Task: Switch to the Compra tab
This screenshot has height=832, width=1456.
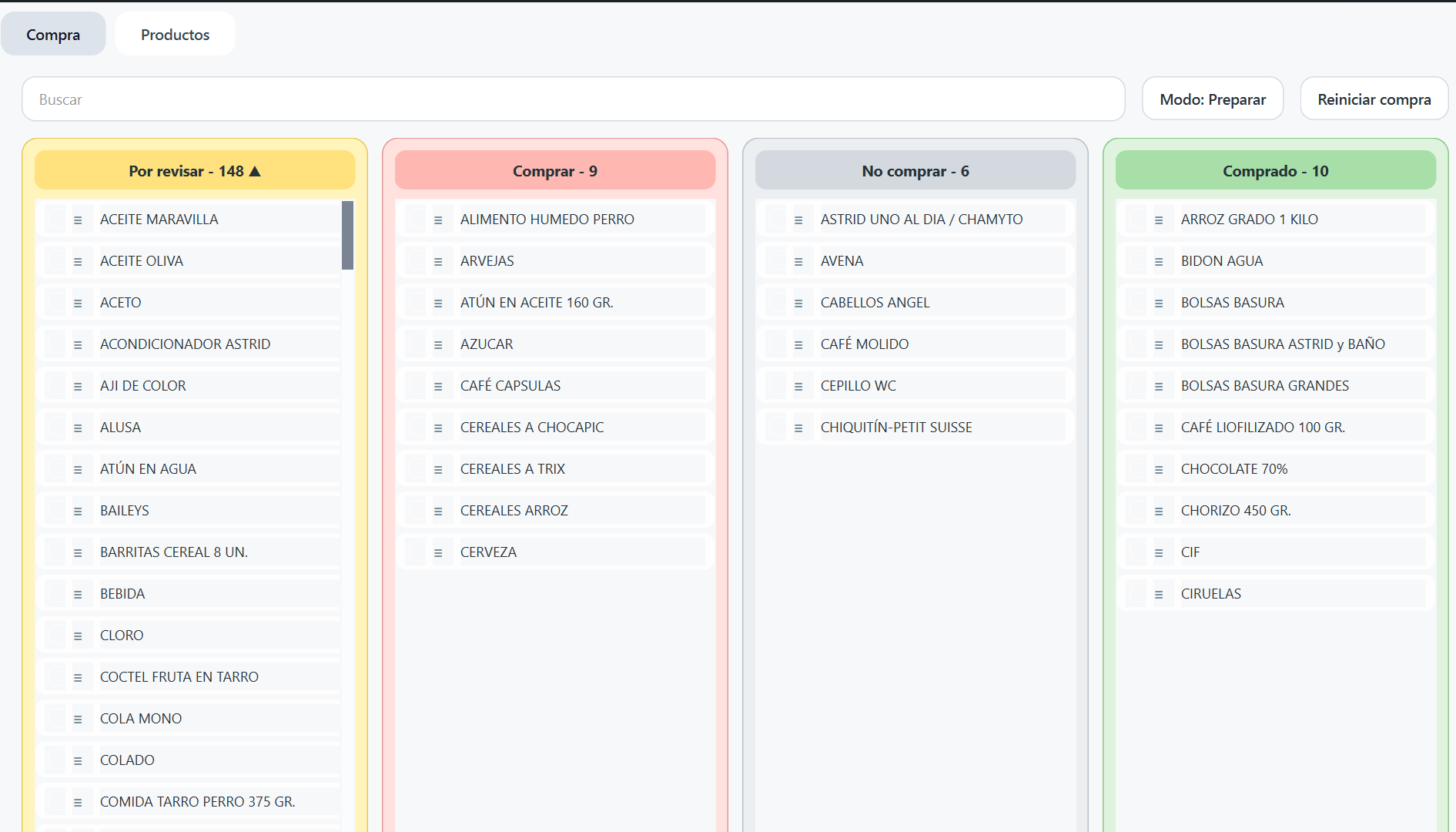Action: (53, 34)
